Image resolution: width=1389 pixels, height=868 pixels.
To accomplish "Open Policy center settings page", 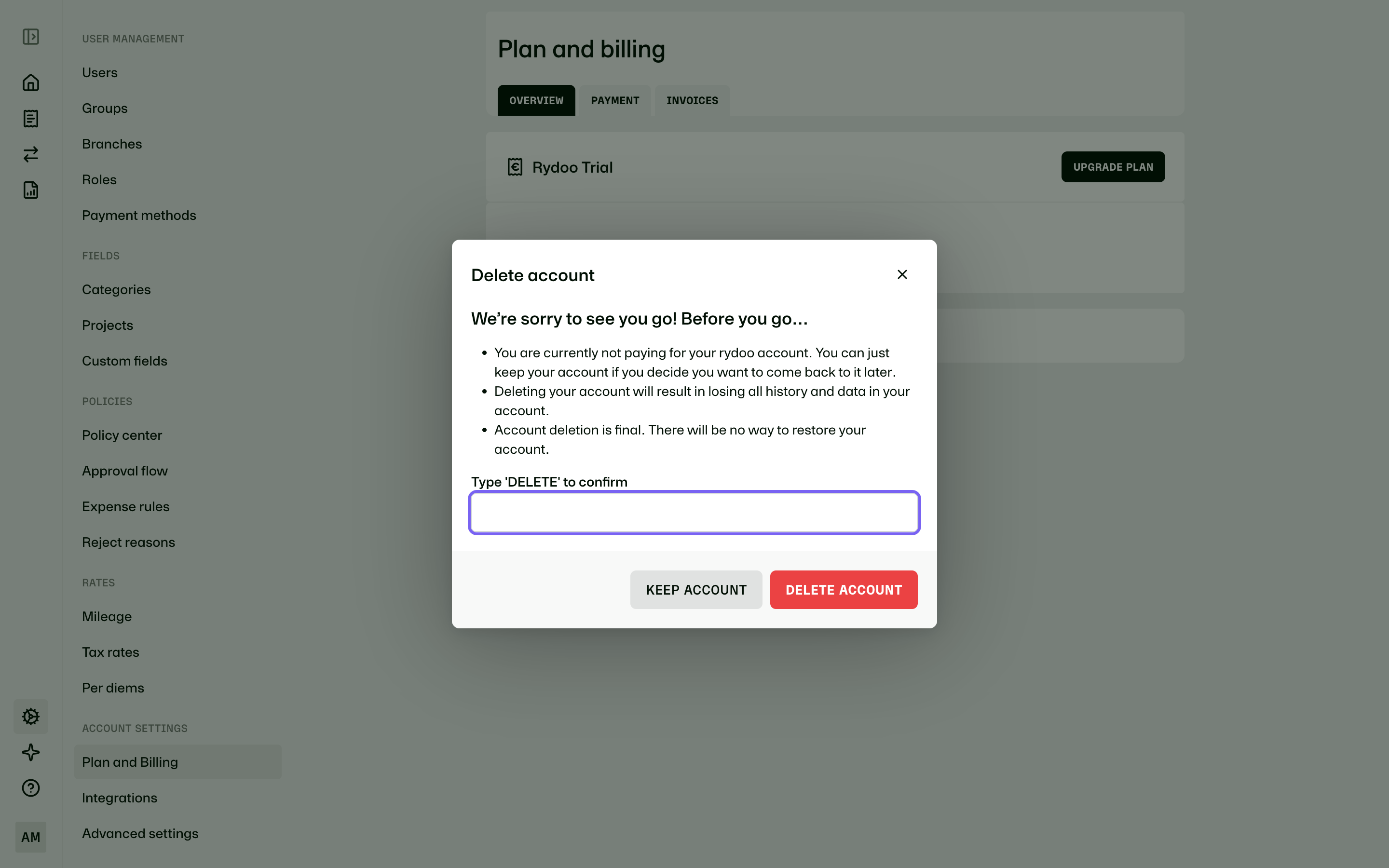I will pos(122,435).
